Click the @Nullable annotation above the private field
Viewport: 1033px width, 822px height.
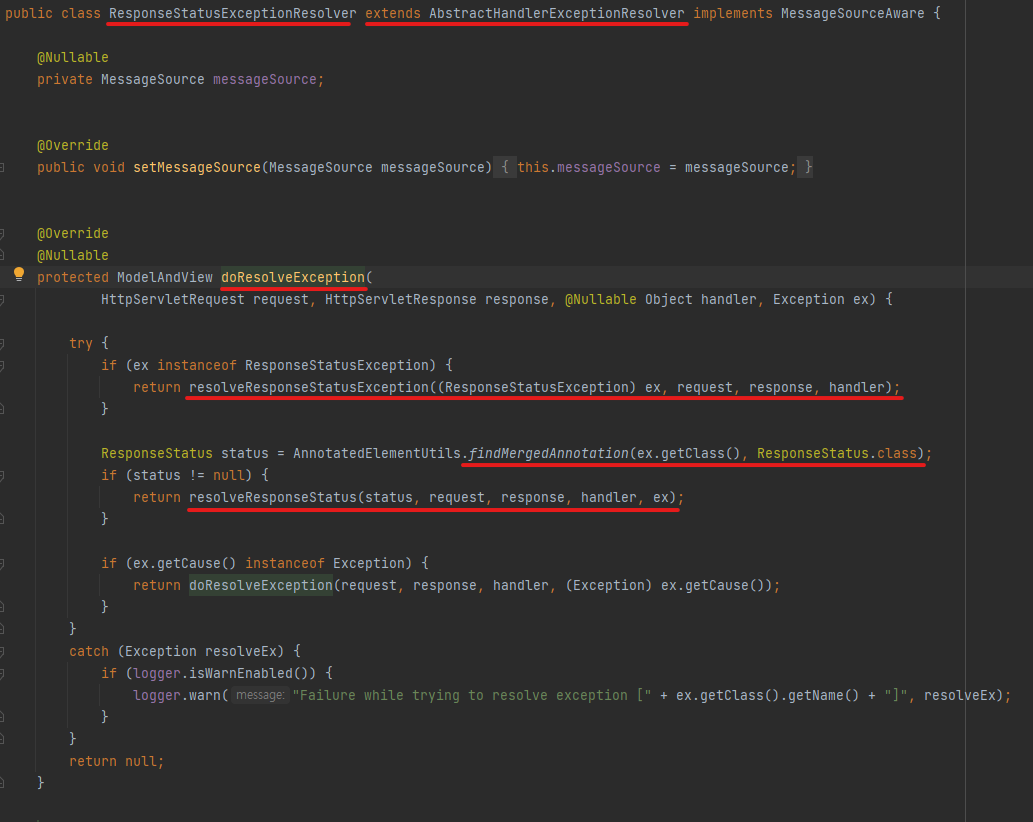(x=72, y=57)
